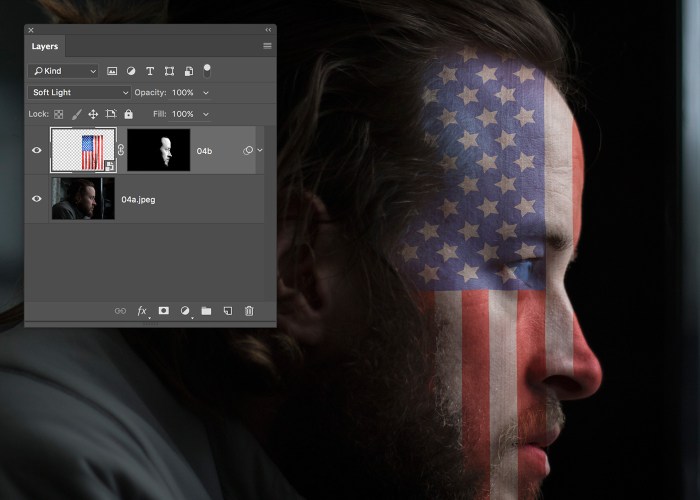This screenshot has height=500, width=700.
Task: Open the Kind filter dropdown
Action: tap(63, 71)
